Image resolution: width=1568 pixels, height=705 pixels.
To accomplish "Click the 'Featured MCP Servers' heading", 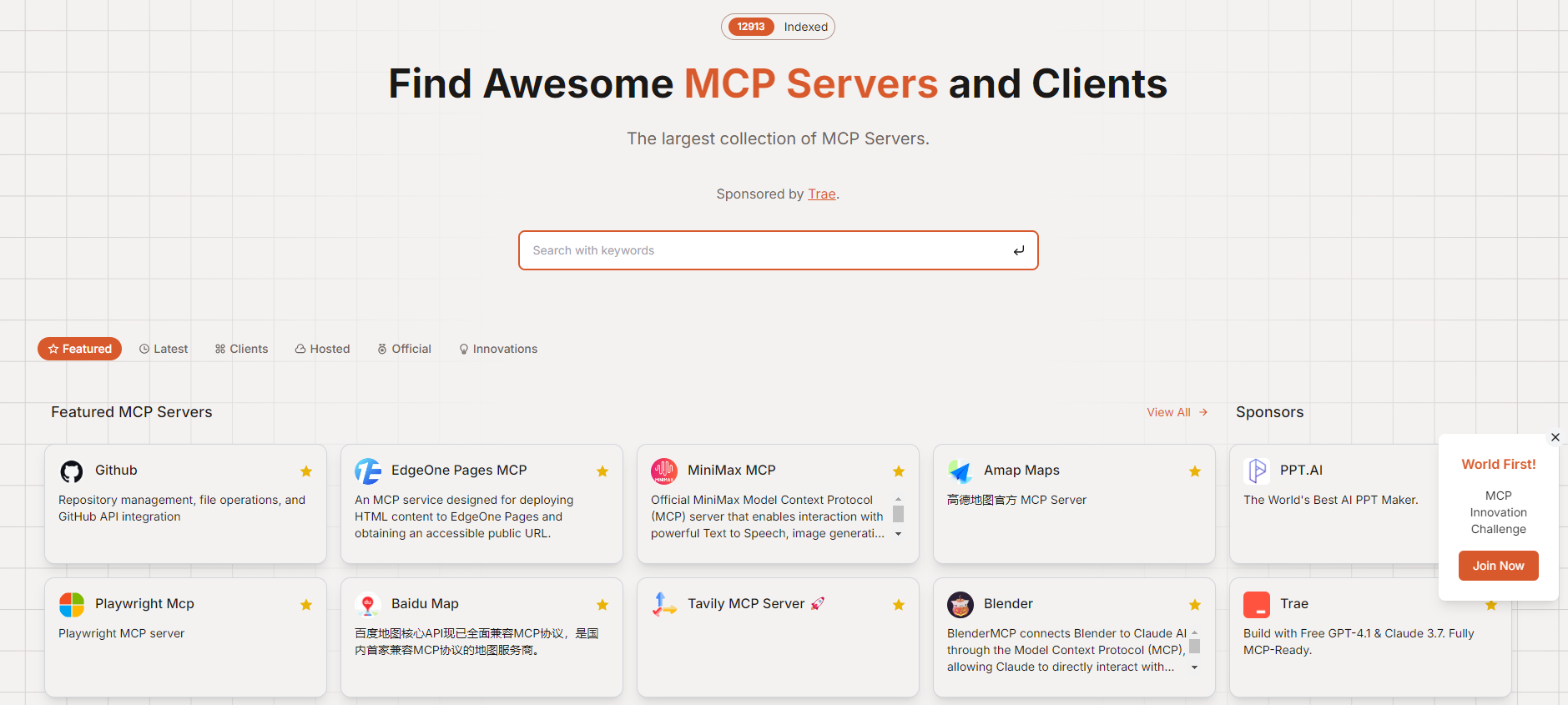I will click(132, 412).
